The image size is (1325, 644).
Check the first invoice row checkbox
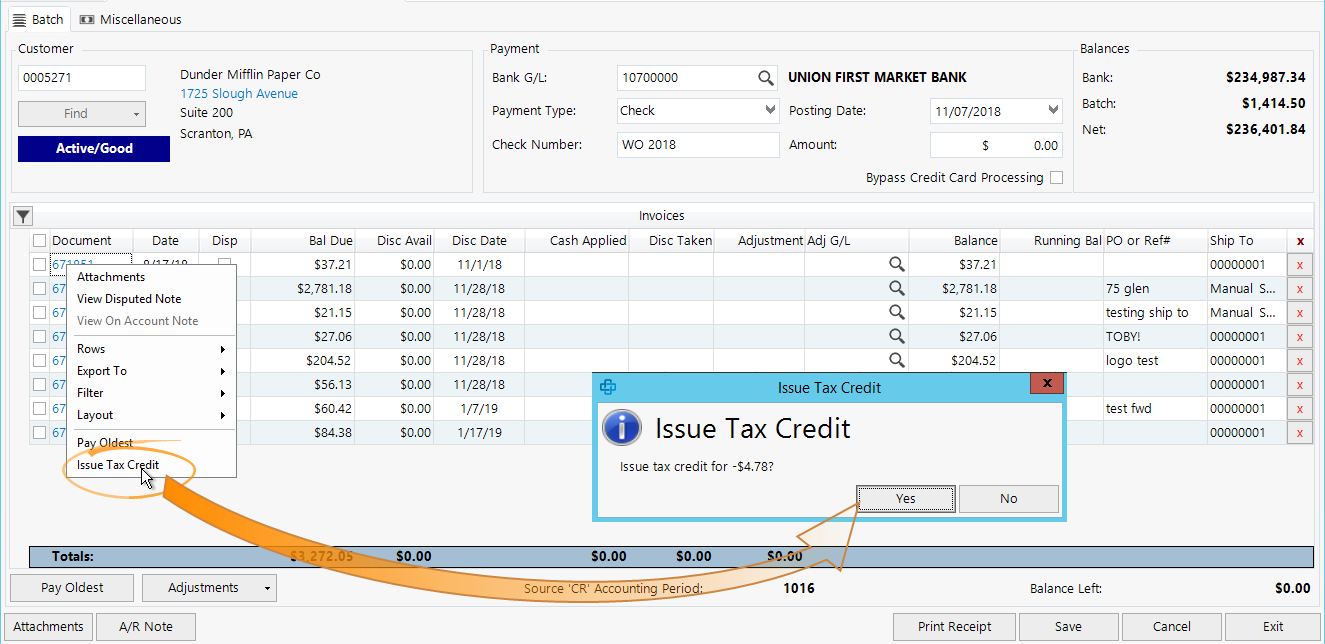pyautogui.click(x=38, y=264)
